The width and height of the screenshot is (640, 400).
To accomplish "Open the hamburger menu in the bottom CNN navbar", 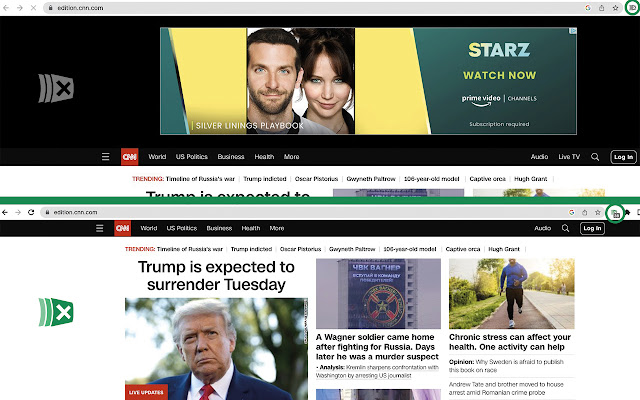I will pos(100,228).
